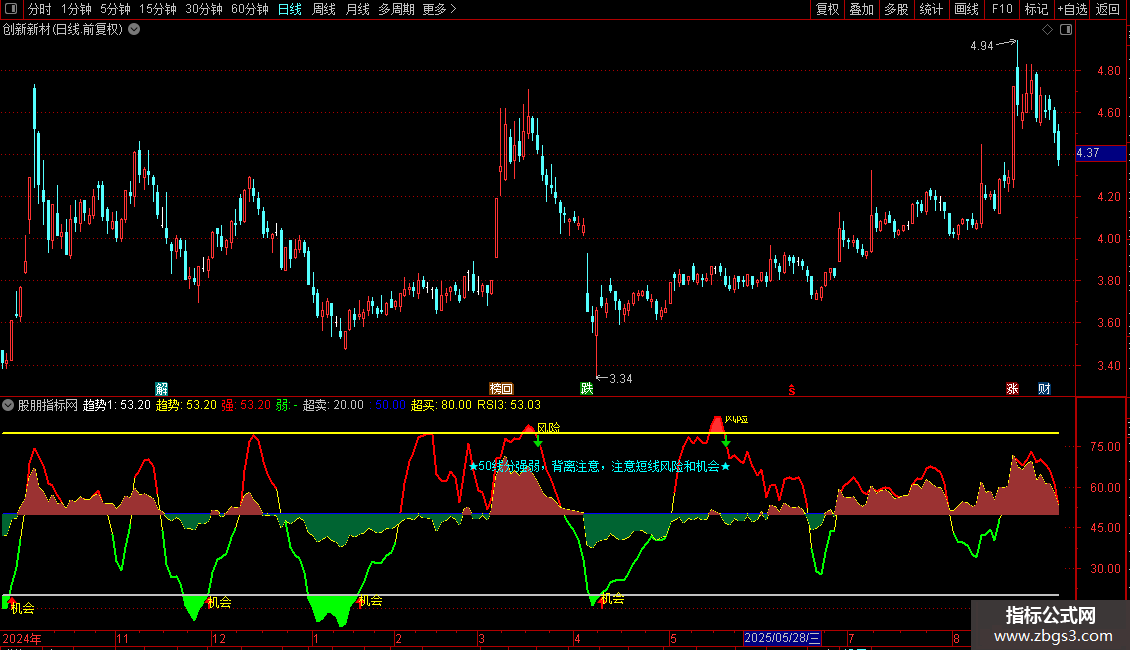Click the 榜回 marker icon

pos(501,389)
